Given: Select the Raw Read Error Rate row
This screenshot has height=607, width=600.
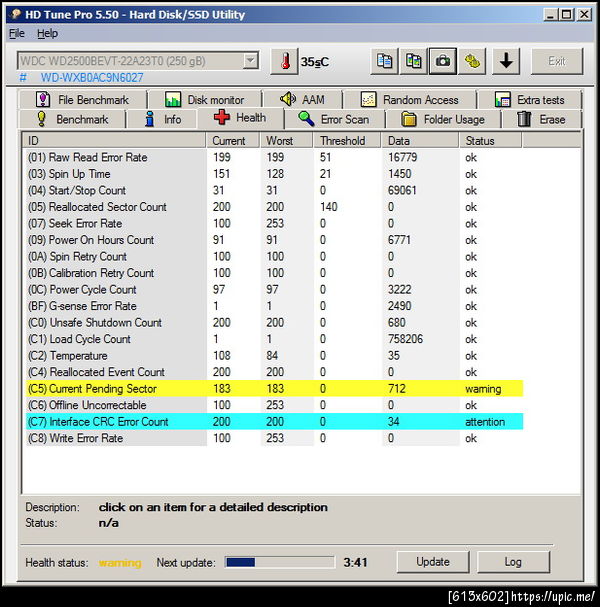Looking at the screenshot, I should click(274, 157).
